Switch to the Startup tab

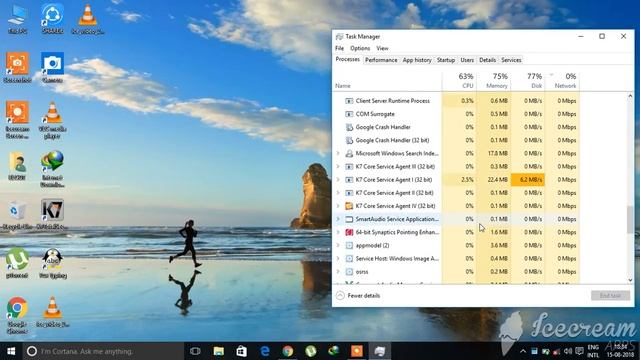[x=446, y=60]
